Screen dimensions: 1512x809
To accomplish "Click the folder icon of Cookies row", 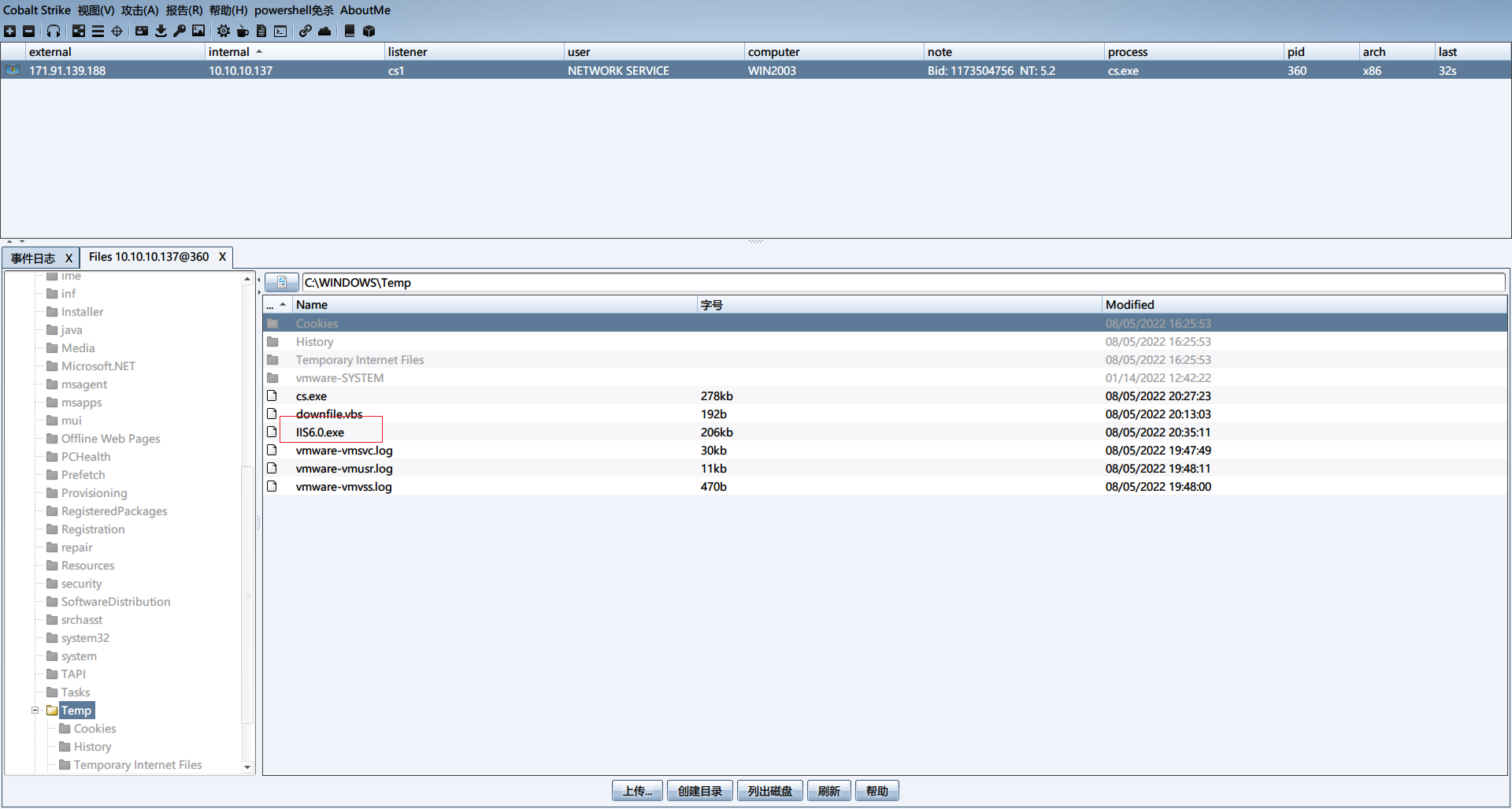I will click(x=272, y=324).
